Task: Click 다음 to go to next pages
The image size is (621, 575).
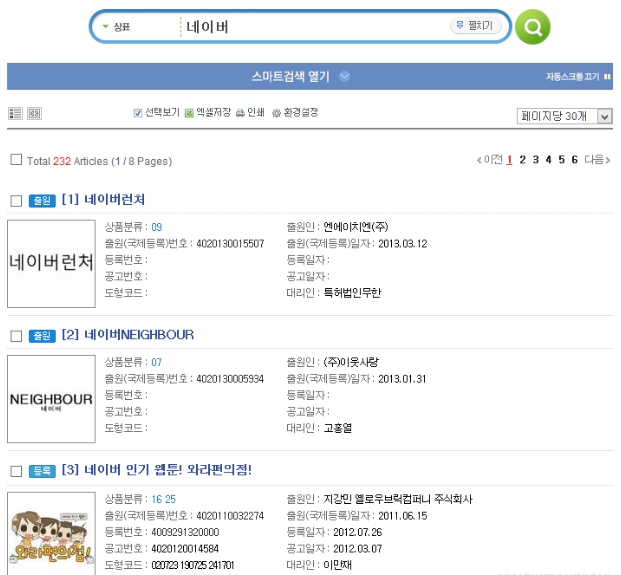Action: (x=597, y=160)
